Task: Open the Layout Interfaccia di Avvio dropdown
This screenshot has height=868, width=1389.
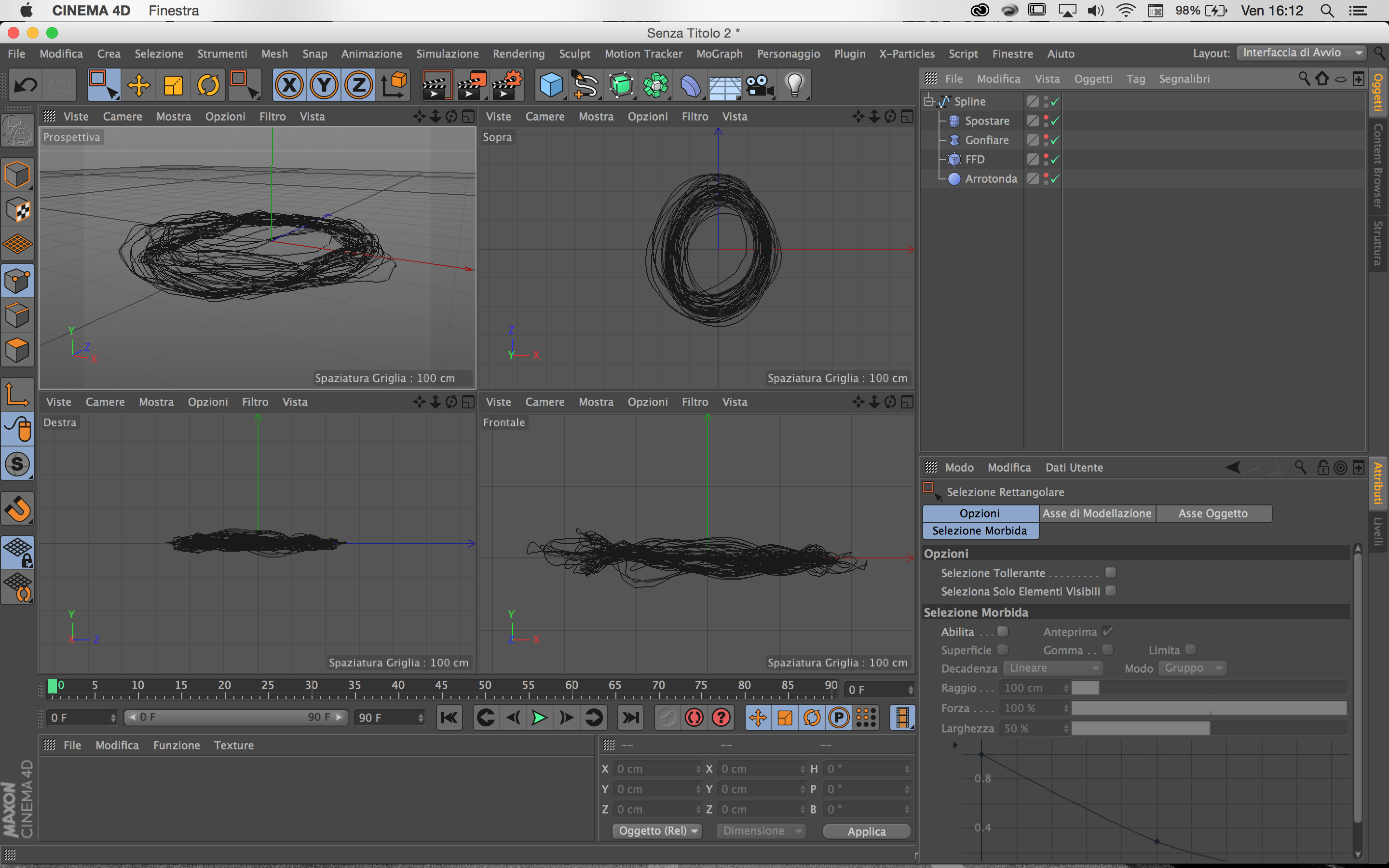Action: pos(1300,53)
